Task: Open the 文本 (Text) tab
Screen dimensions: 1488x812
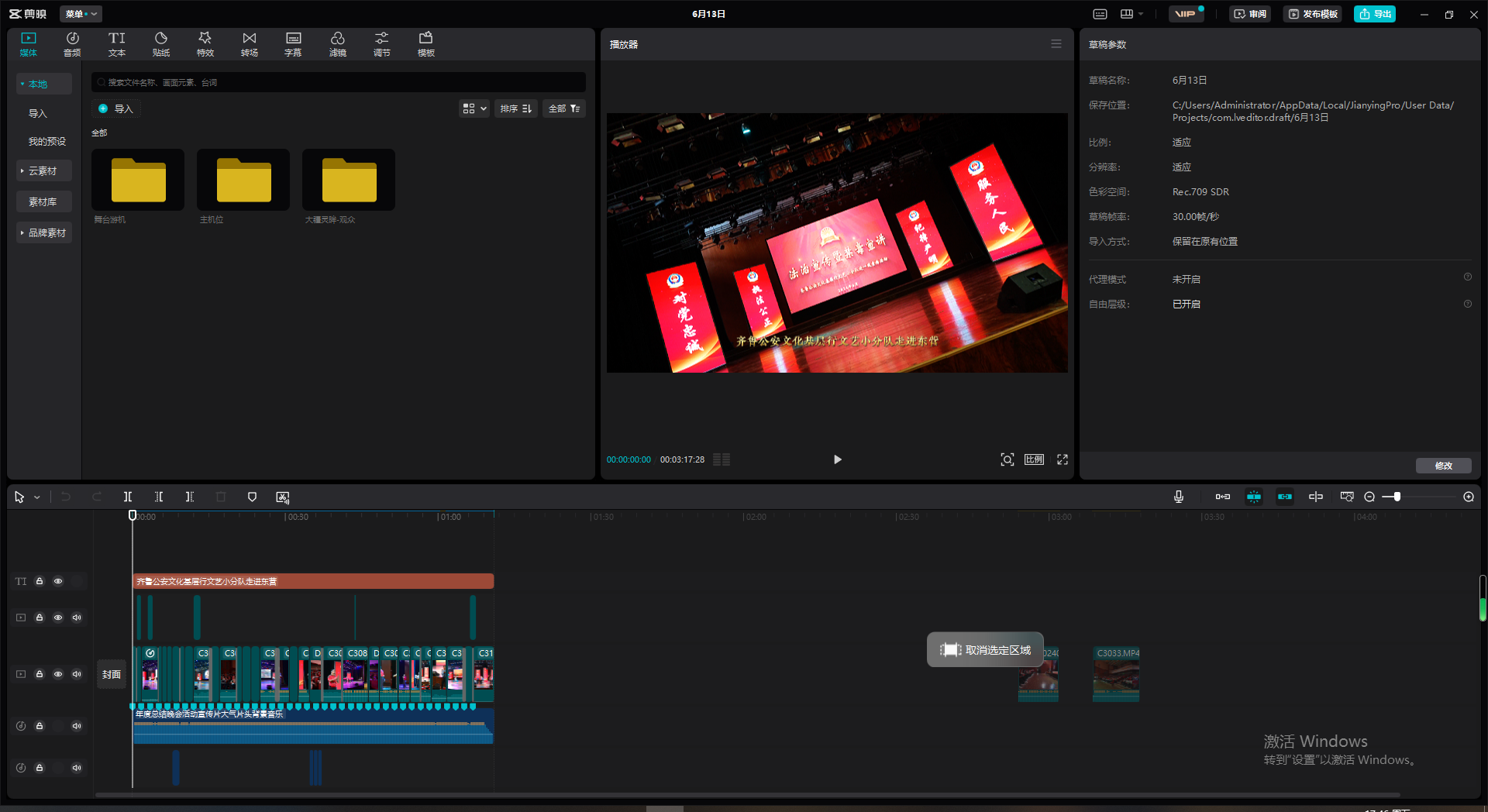Action: pyautogui.click(x=116, y=44)
